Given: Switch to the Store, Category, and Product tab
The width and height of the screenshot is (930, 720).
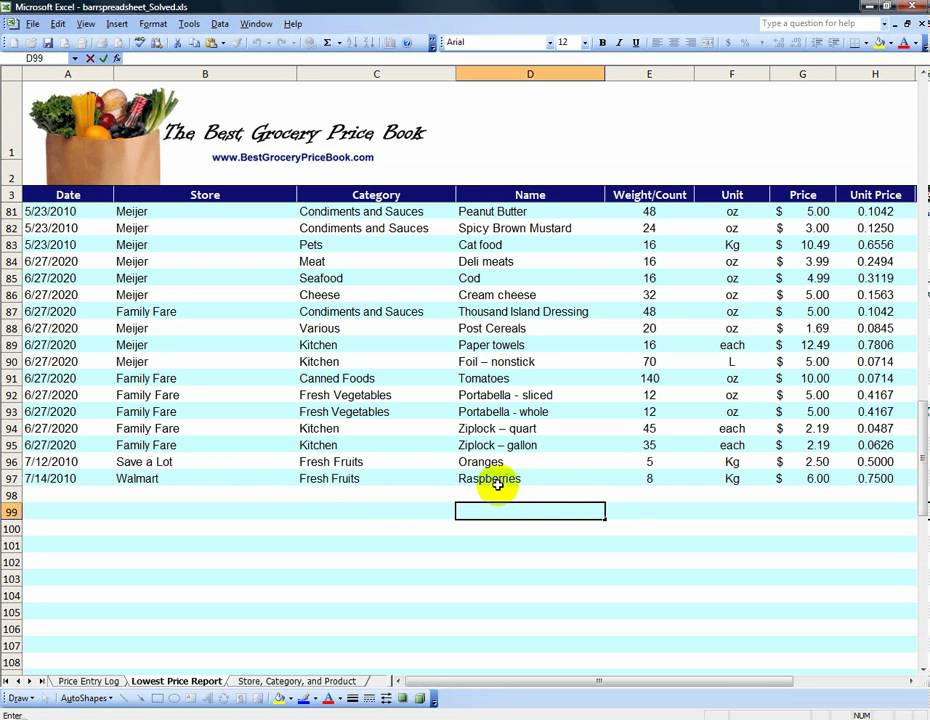Looking at the screenshot, I should point(297,681).
